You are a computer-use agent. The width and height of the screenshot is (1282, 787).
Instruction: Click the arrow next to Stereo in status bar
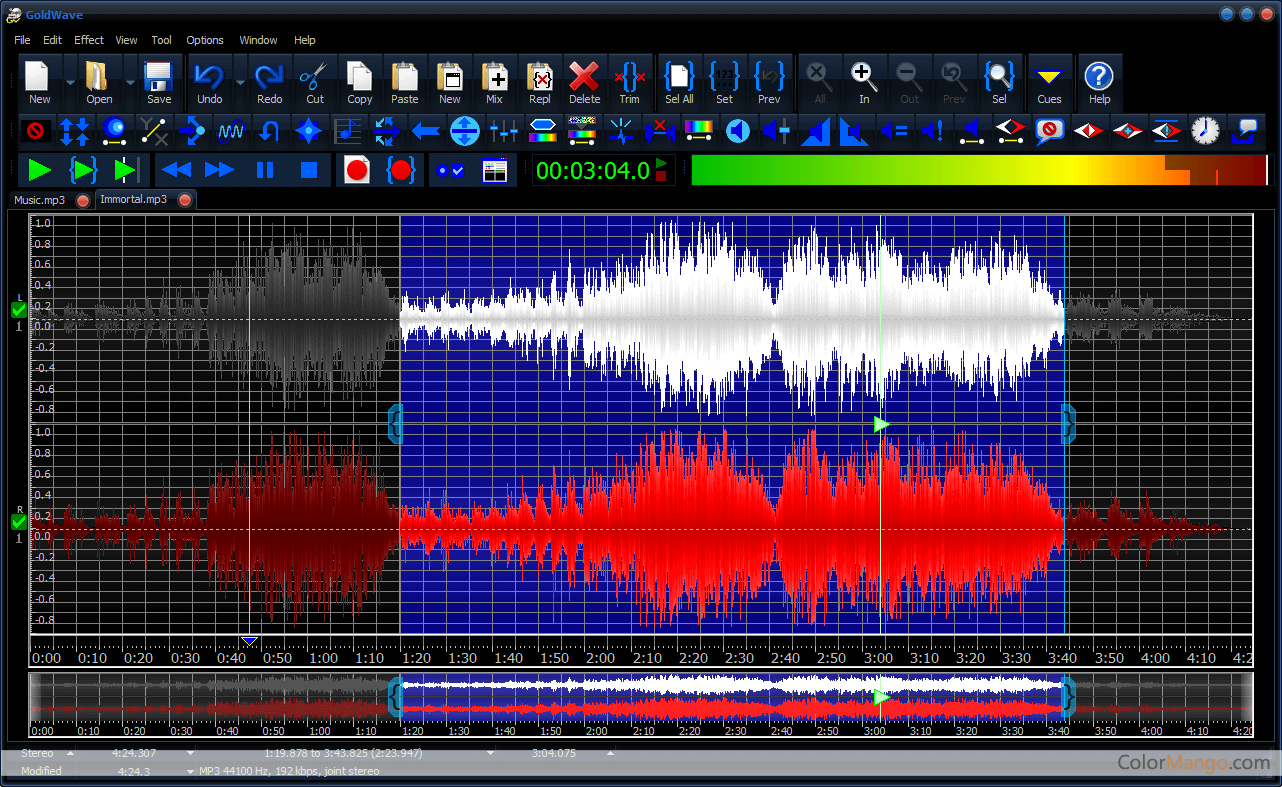coord(70,753)
